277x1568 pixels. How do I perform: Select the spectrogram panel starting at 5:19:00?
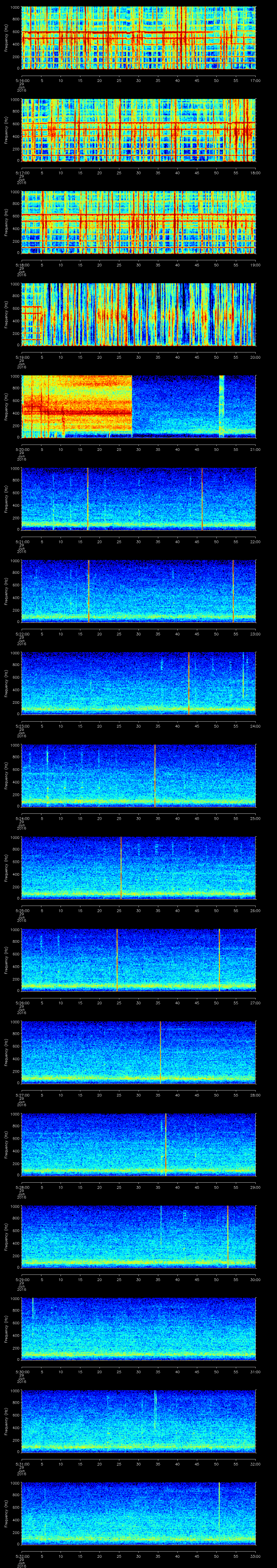[139, 315]
